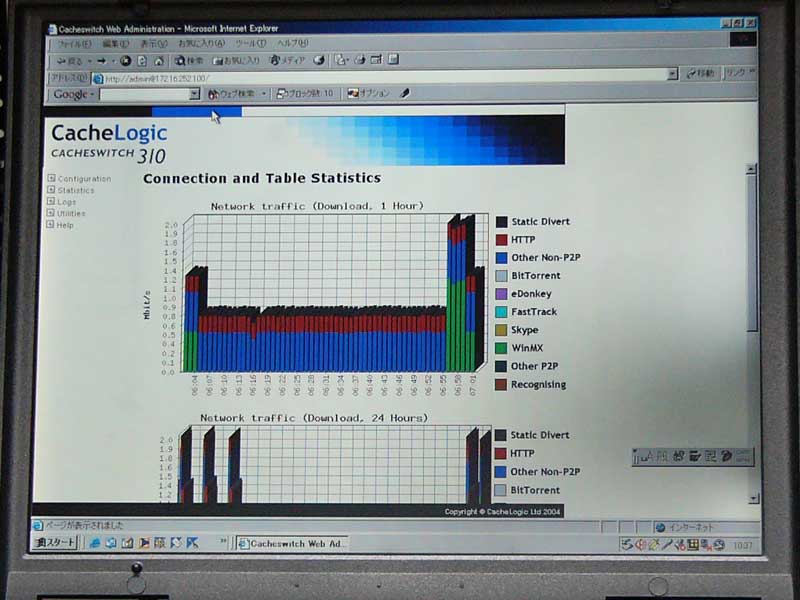
Task: Click the "Copyright © CacheLogic Ltd 2004" footer text
Action: 502,512
